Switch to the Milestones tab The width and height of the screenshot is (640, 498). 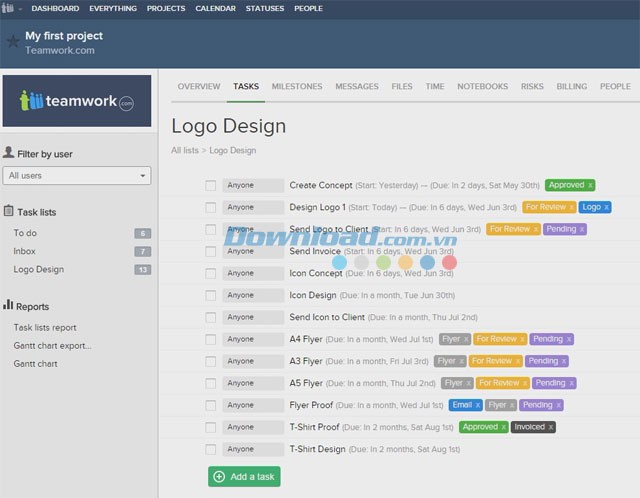[297, 87]
